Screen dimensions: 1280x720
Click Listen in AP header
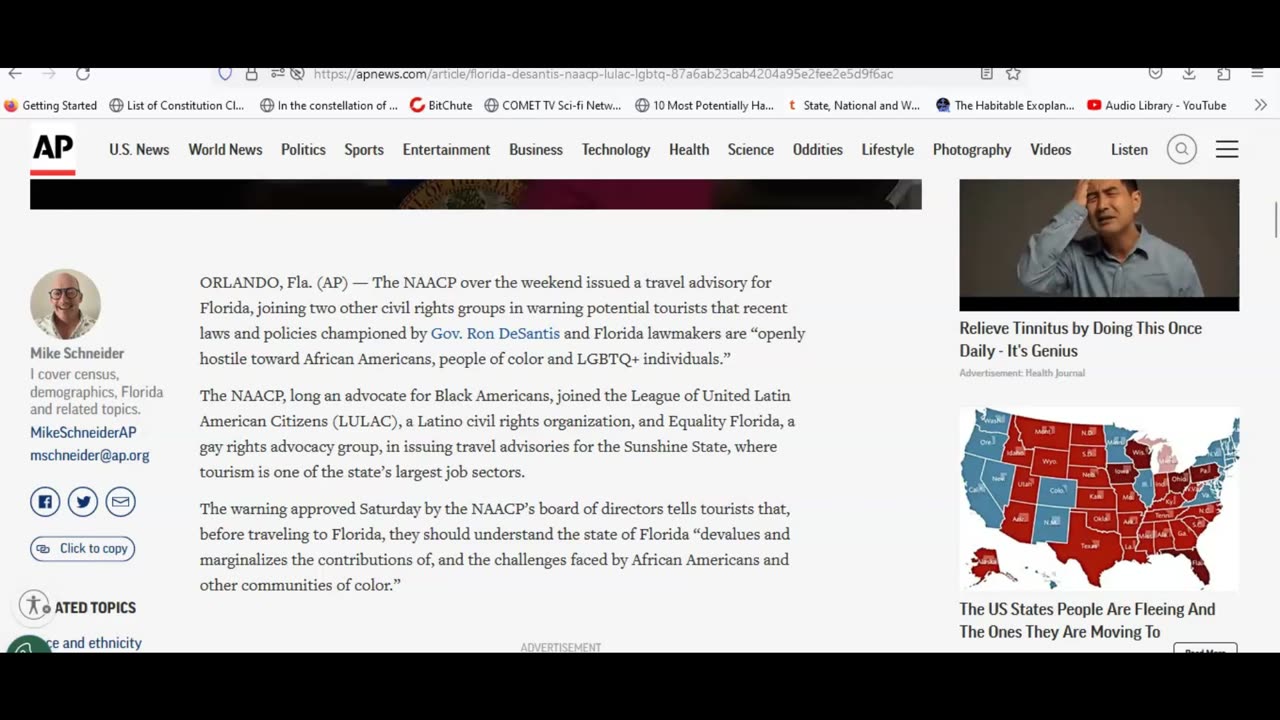click(x=1129, y=150)
